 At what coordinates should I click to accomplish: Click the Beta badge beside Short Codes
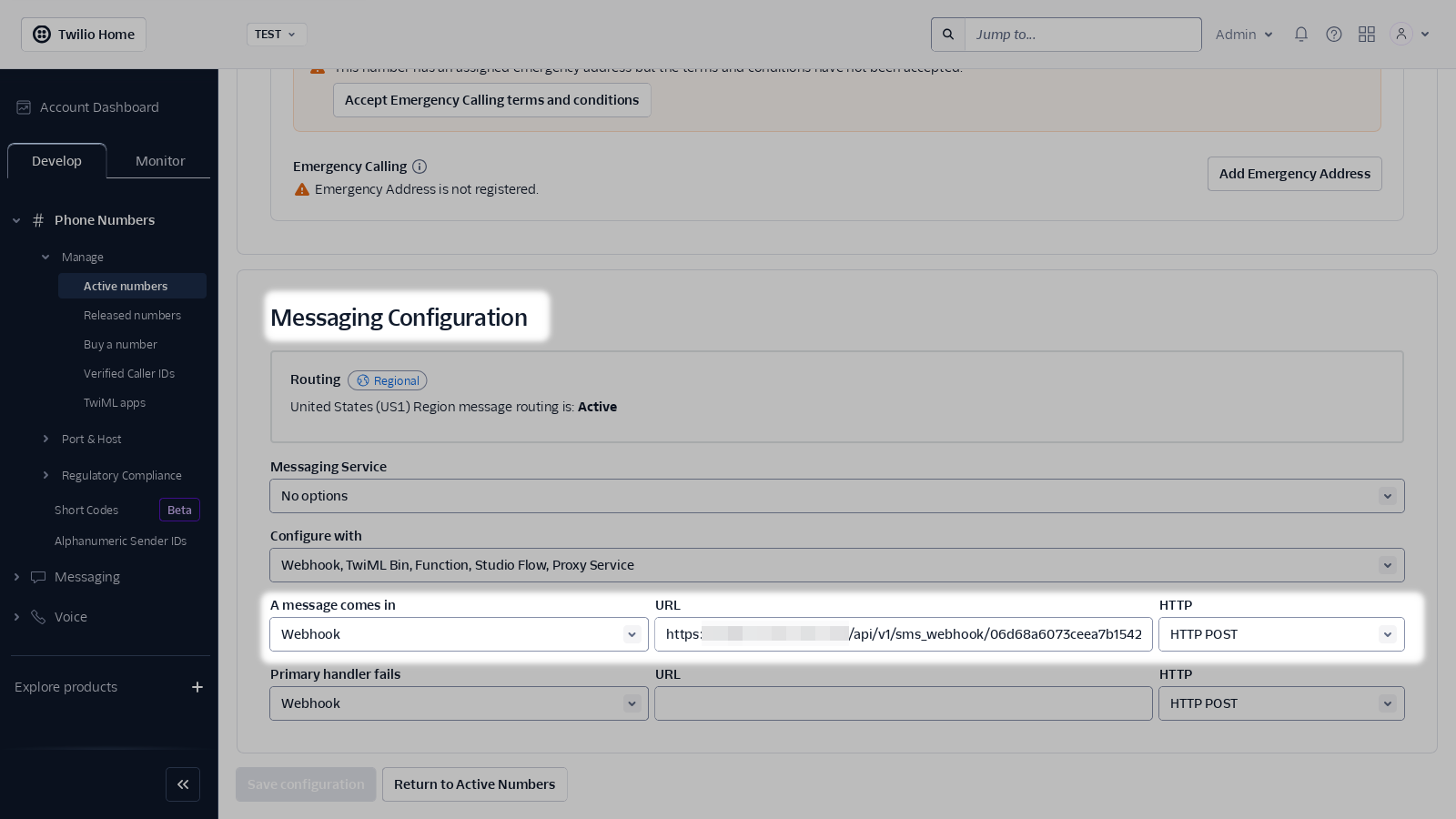(179, 511)
